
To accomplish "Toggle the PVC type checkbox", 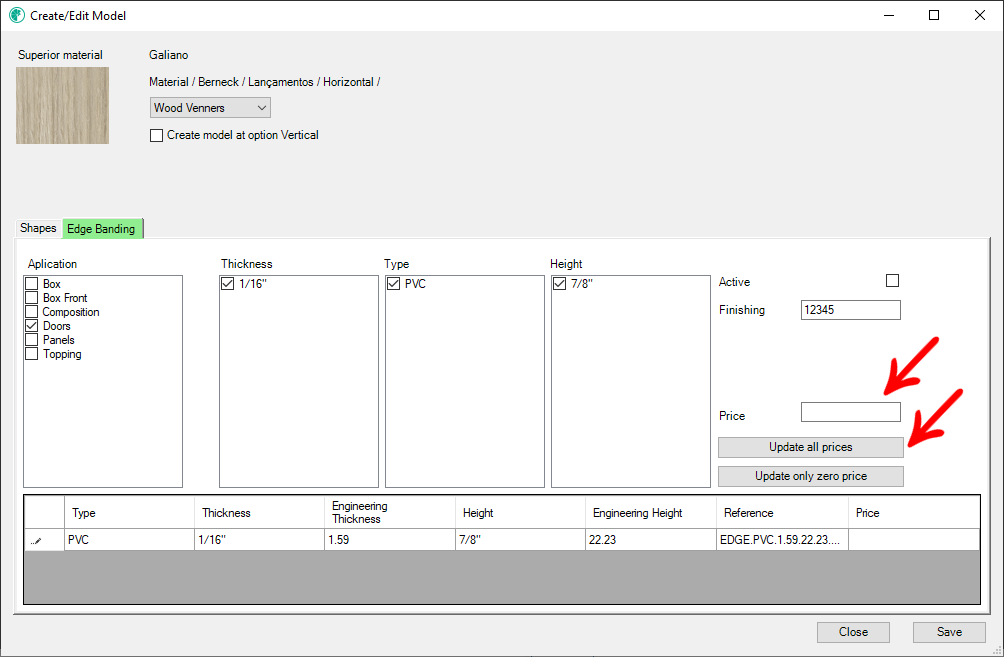I will 393,285.
